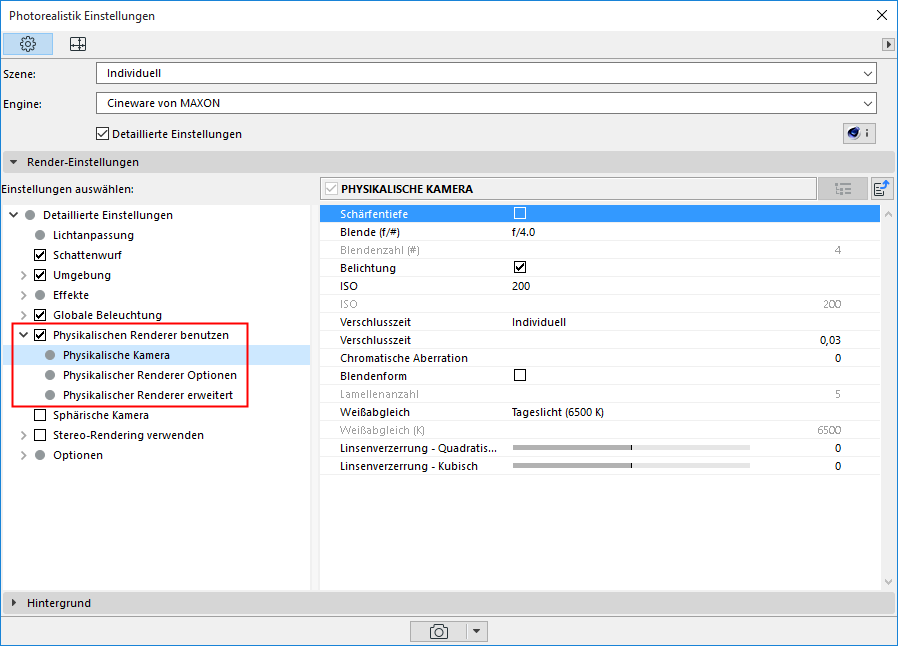Enable the Sphärische Kamera checkbox

(40, 415)
